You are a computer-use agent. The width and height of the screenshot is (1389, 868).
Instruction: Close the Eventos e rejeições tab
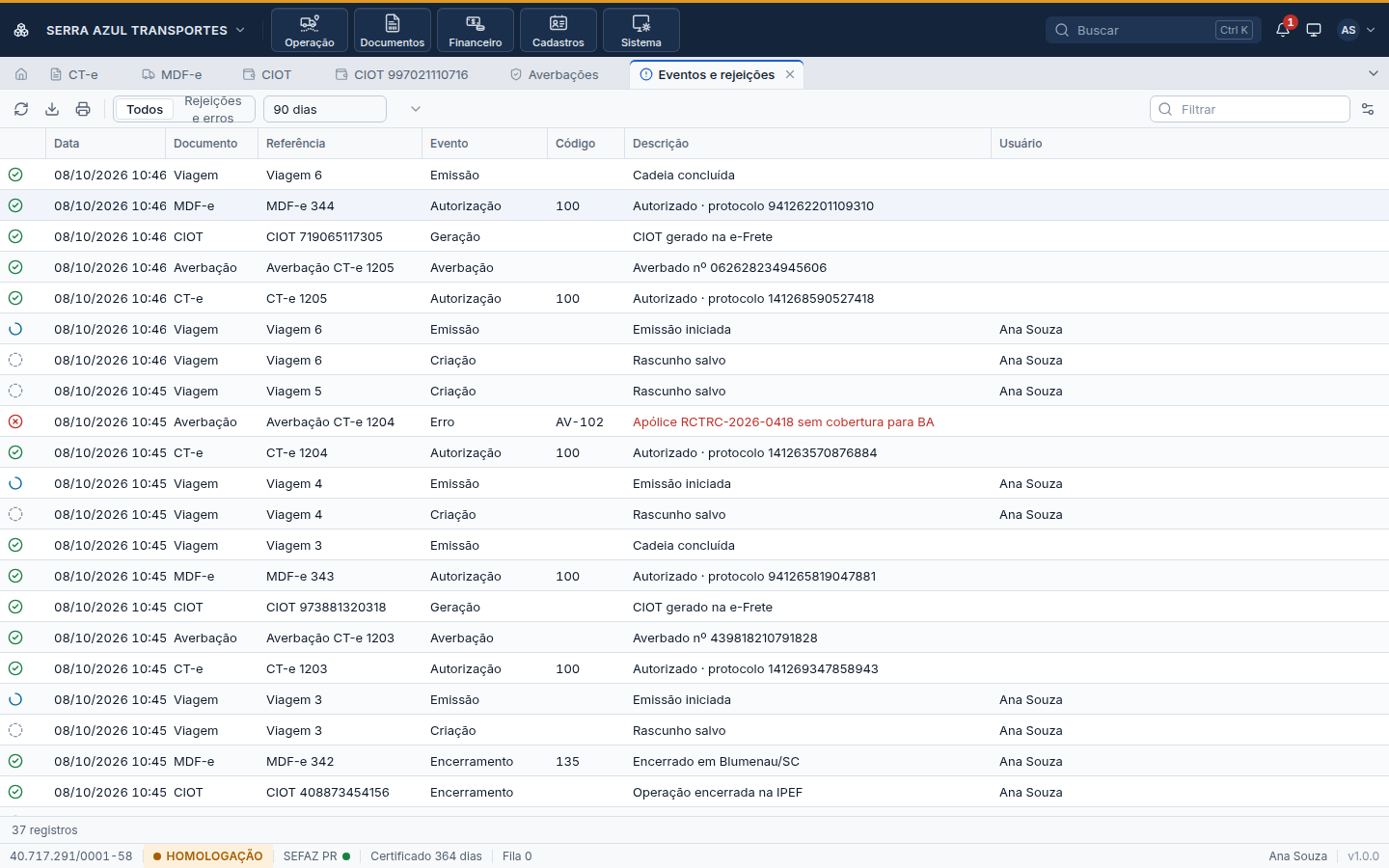click(790, 74)
